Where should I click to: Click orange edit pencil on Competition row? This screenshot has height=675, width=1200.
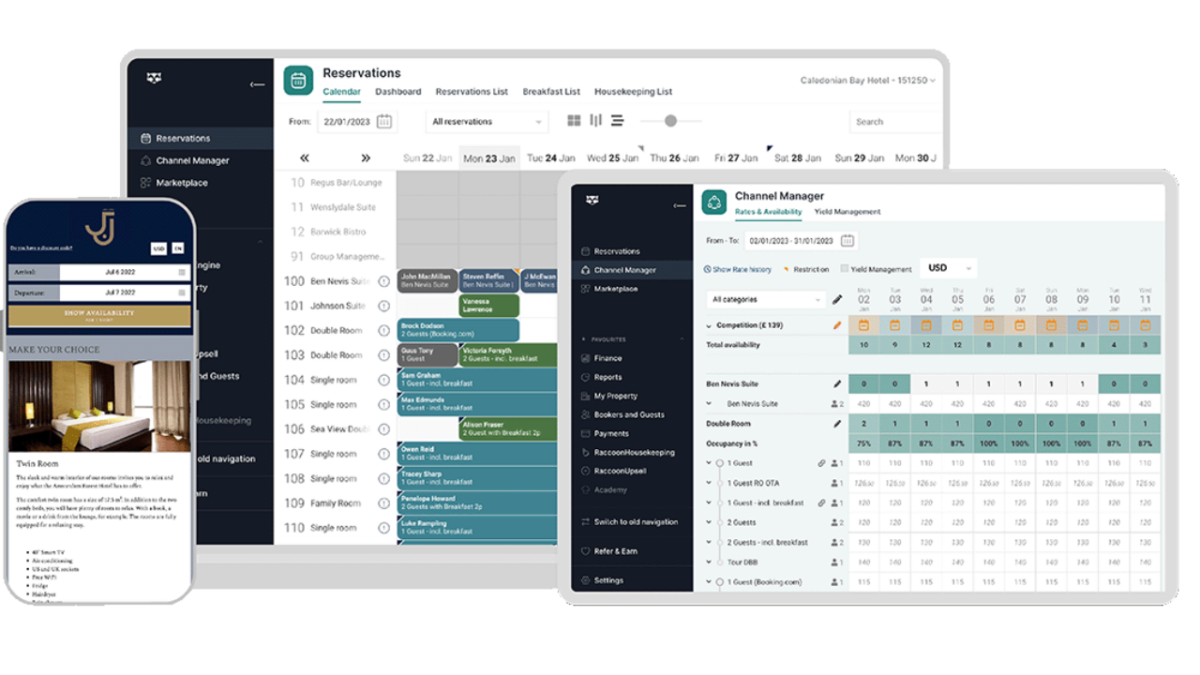coord(837,325)
